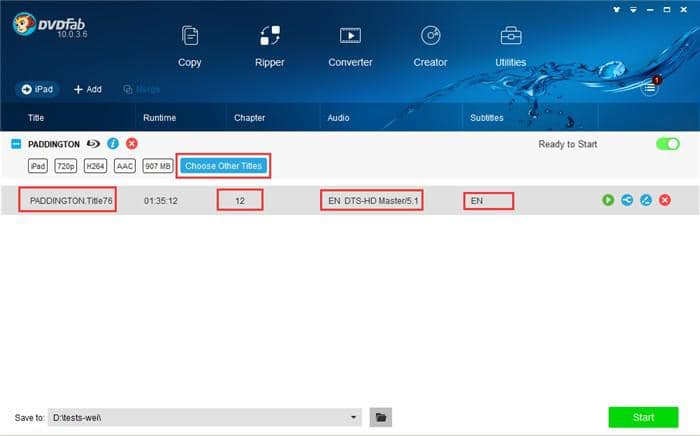
Task: Click the 01:35:12 runtime value
Action: (161, 201)
